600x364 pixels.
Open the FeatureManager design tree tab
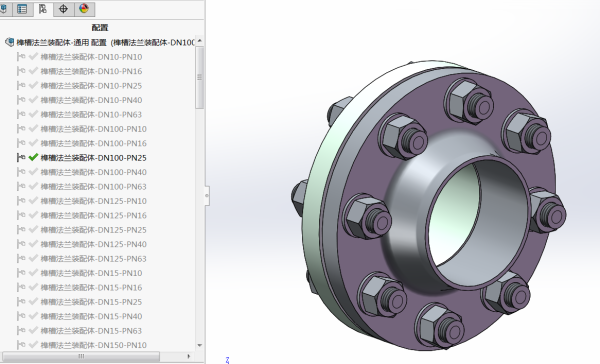[x=4, y=9]
